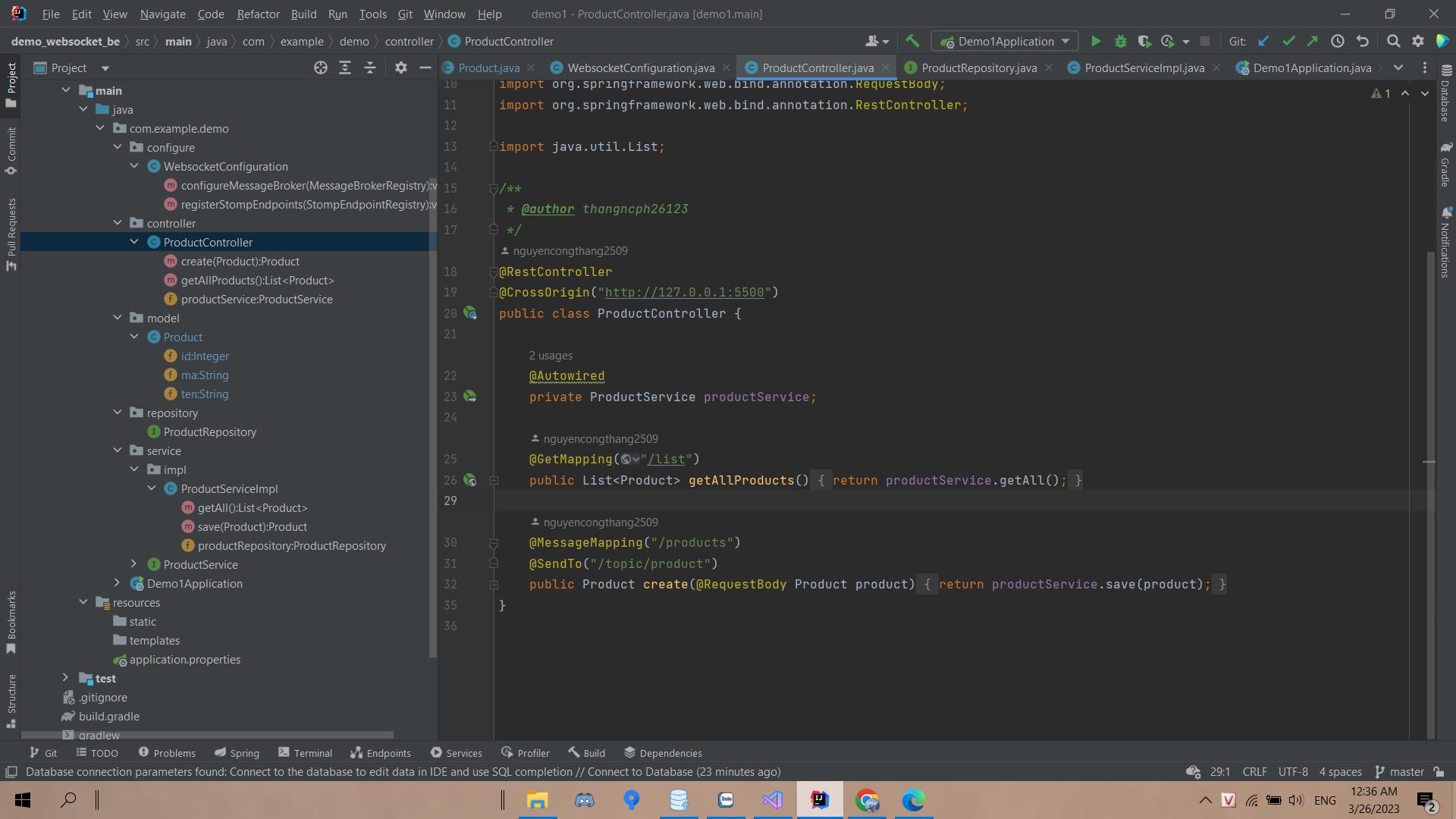Expand the test folder node
Screen dimensions: 1456x819
(x=66, y=678)
